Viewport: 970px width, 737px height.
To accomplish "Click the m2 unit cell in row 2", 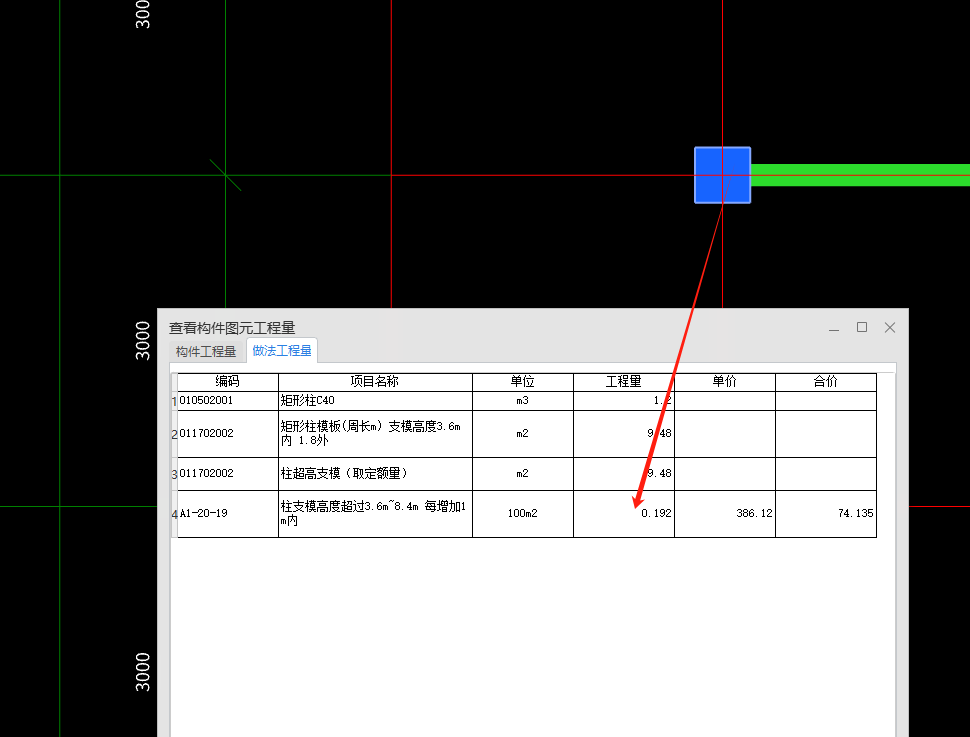I will point(523,434).
